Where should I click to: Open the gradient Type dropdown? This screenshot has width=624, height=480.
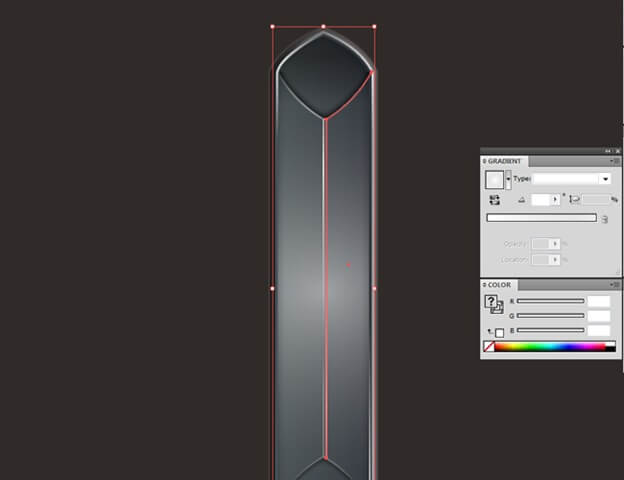[572, 179]
